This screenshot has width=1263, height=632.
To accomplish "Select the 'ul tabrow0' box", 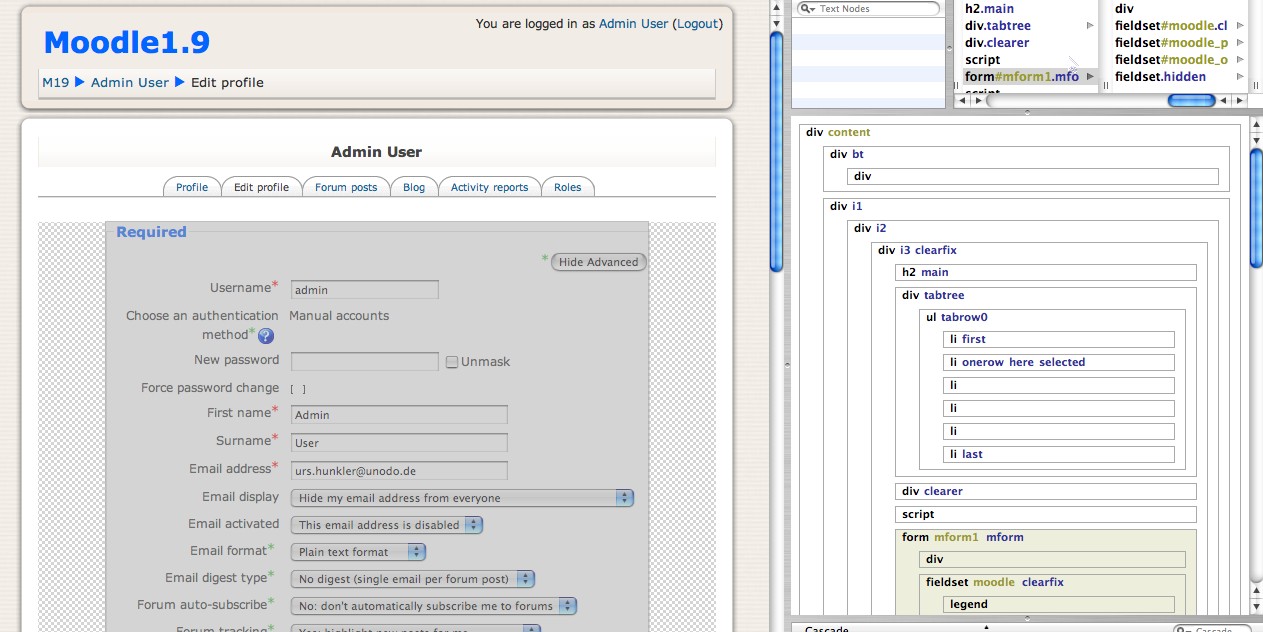I will pyautogui.click(x=957, y=317).
